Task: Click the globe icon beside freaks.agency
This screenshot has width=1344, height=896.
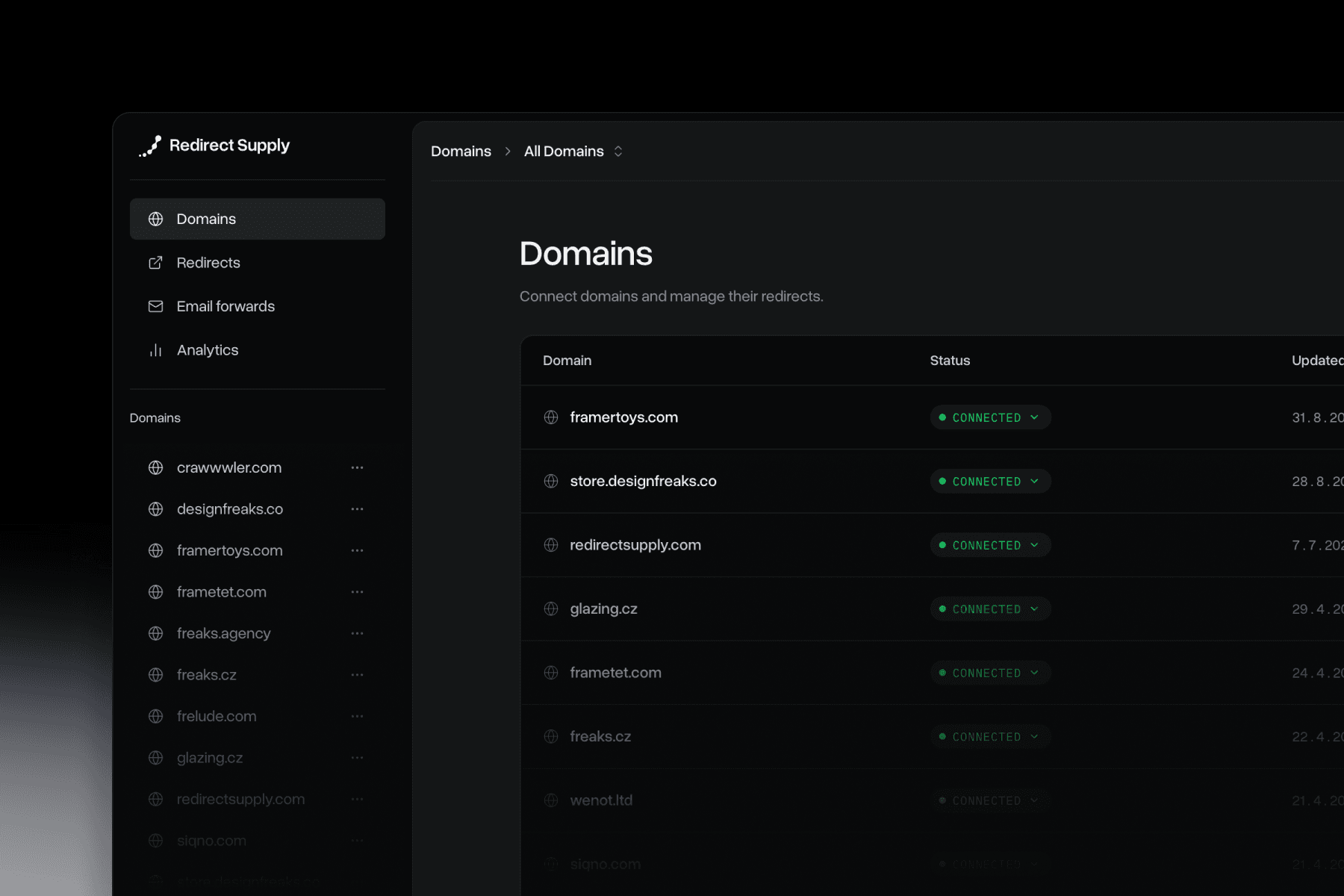Action: pos(155,633)
